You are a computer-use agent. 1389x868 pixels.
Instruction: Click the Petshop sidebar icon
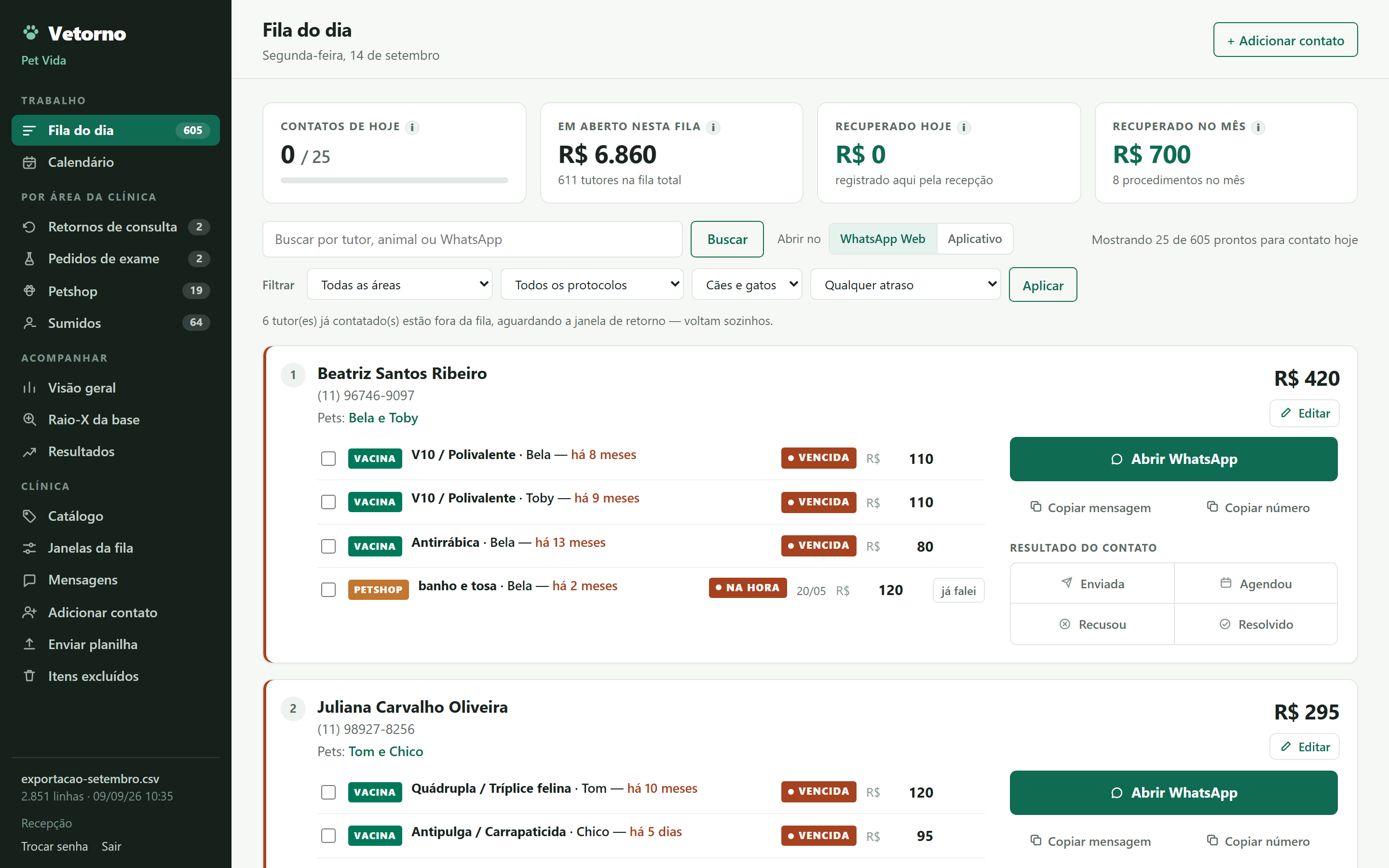(x=29, y=290)
